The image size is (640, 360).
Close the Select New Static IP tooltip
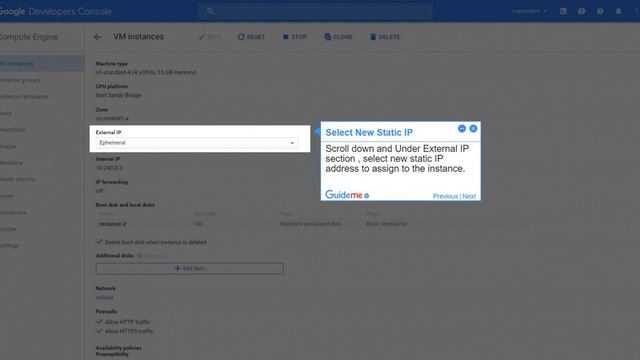click(473, 129)
